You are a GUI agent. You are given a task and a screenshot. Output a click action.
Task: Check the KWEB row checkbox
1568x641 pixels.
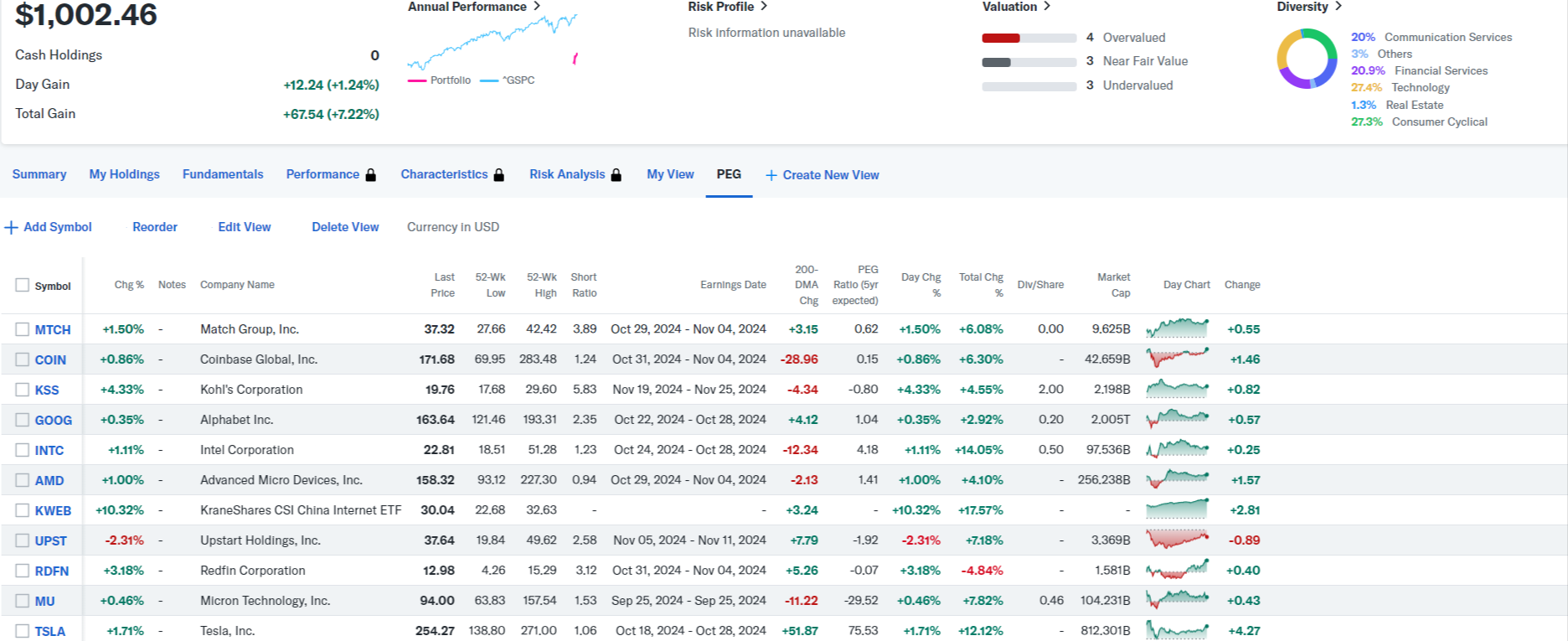tap(22, 510)
